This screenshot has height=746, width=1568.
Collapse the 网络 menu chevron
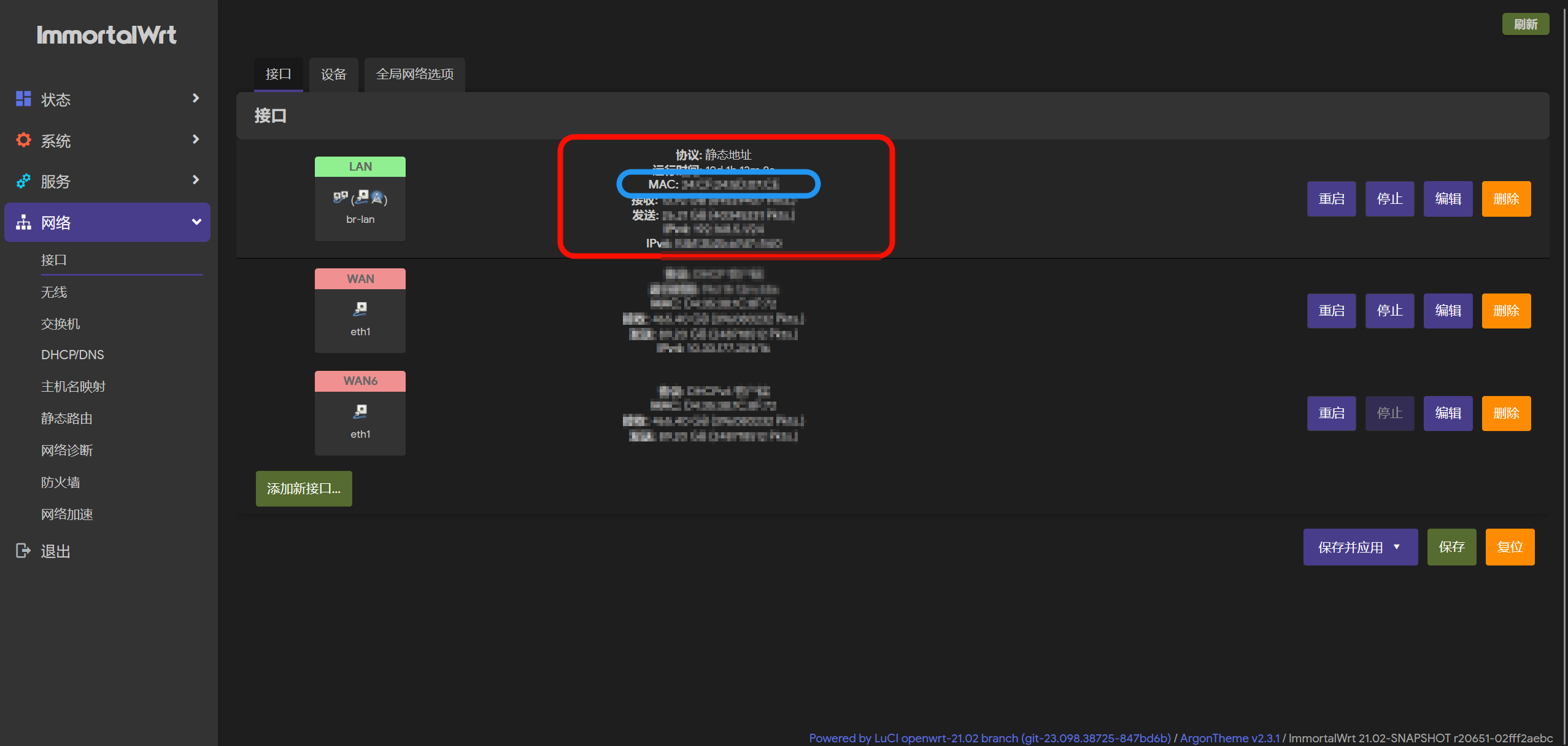click(196, 222)
